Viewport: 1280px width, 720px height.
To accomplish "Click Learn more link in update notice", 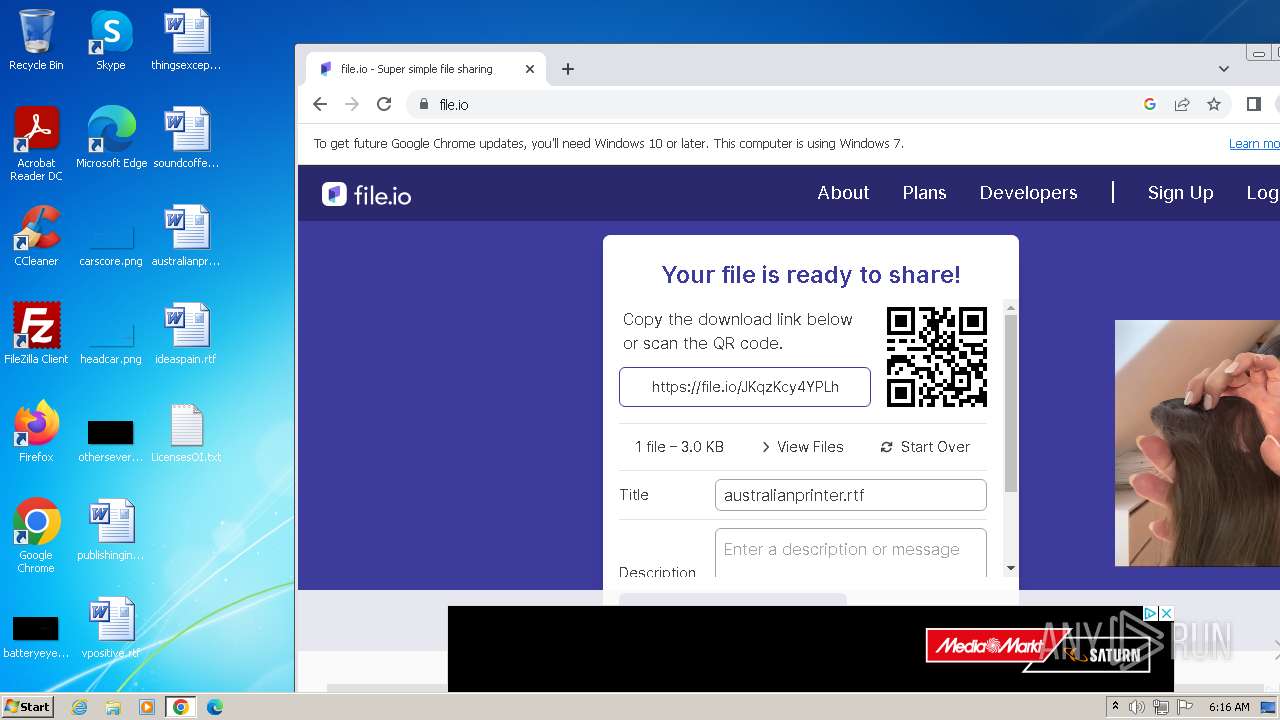I will [1254, 144].
